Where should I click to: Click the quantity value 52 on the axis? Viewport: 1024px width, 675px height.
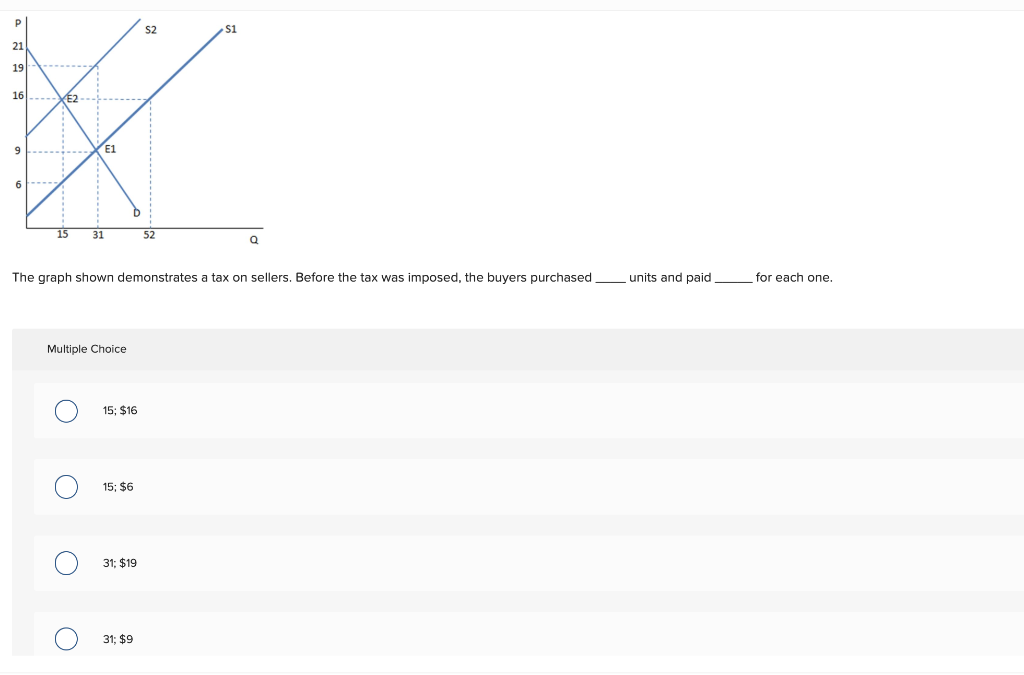tap(148, 234)
